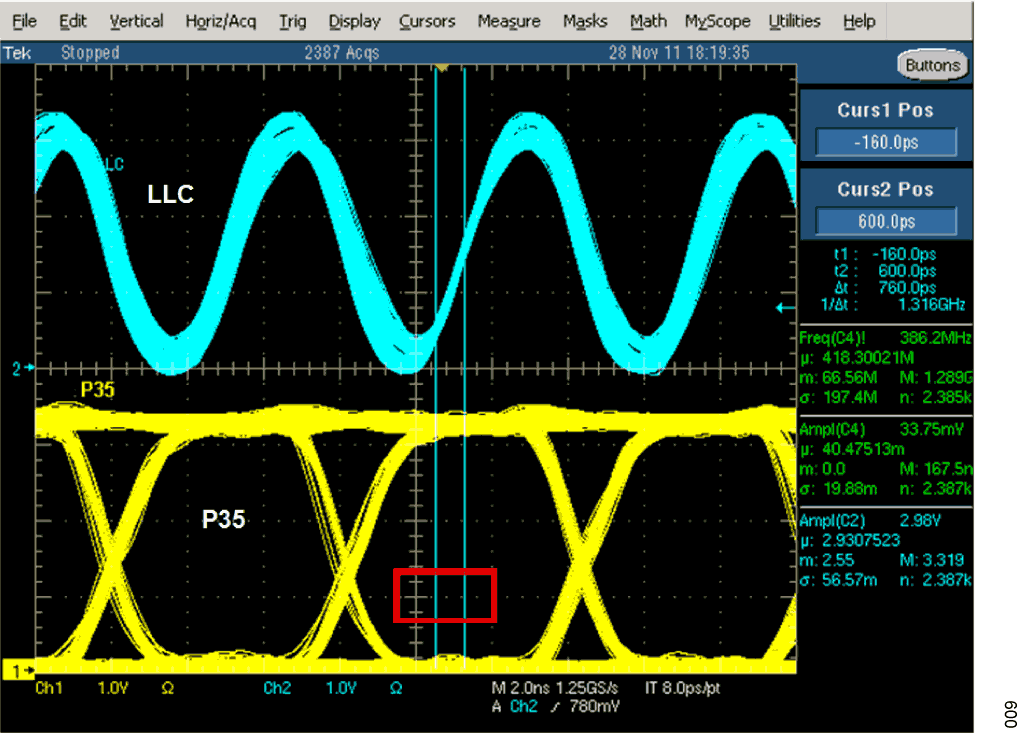Click the trigger level arrow on right edge
Viewport: 1024px width, 733px height.
click(786, 308)
